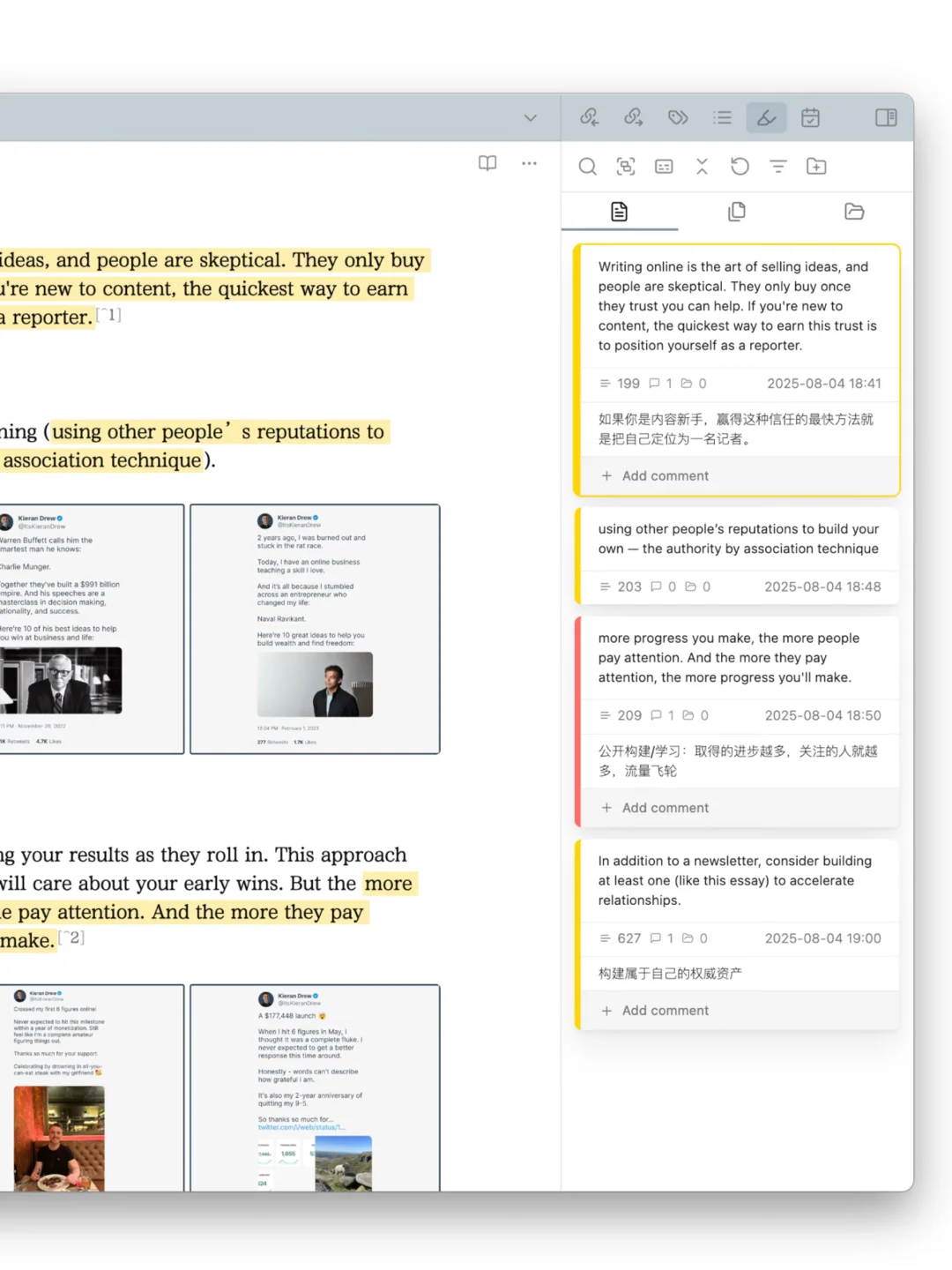Select the highlighter annotation tool

pyautogui.click(x=766, y=116)
